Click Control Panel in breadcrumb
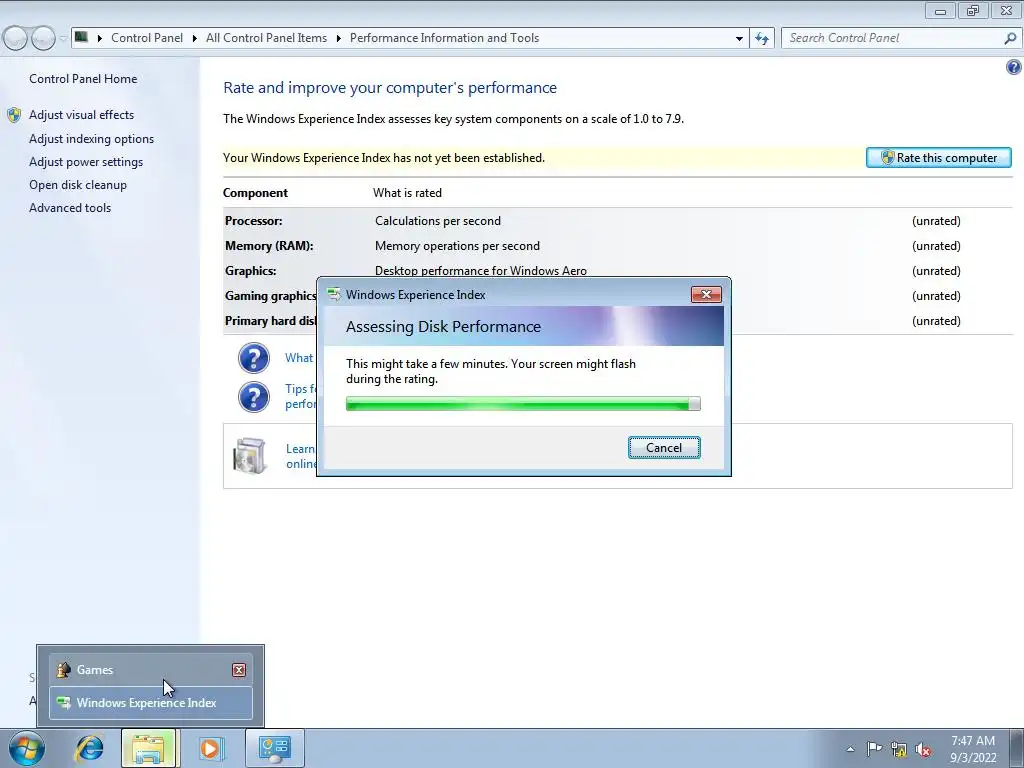 [147, 38]
